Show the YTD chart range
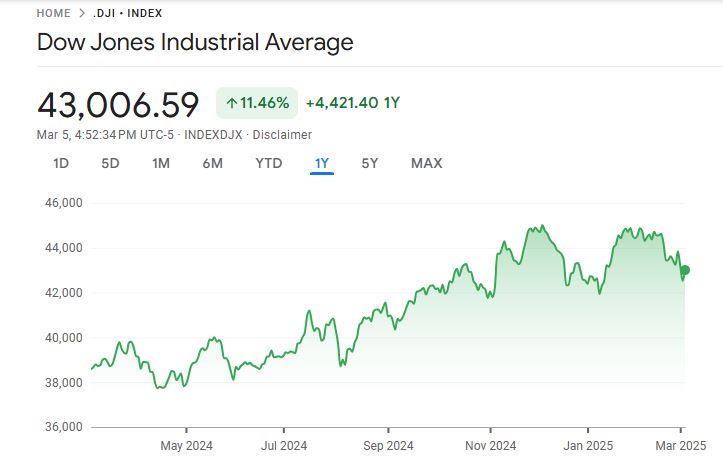 tap(269, 163)
